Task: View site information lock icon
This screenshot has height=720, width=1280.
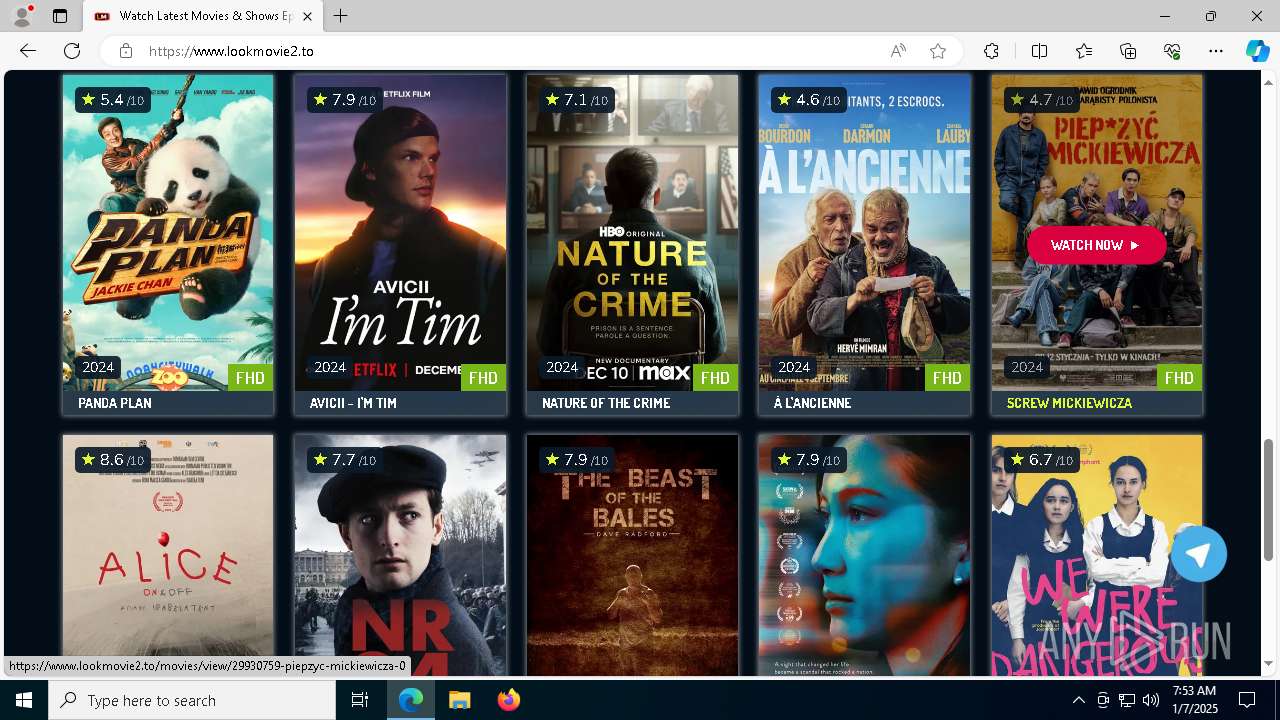Action: pyautogui.click(x=125, y=51)
